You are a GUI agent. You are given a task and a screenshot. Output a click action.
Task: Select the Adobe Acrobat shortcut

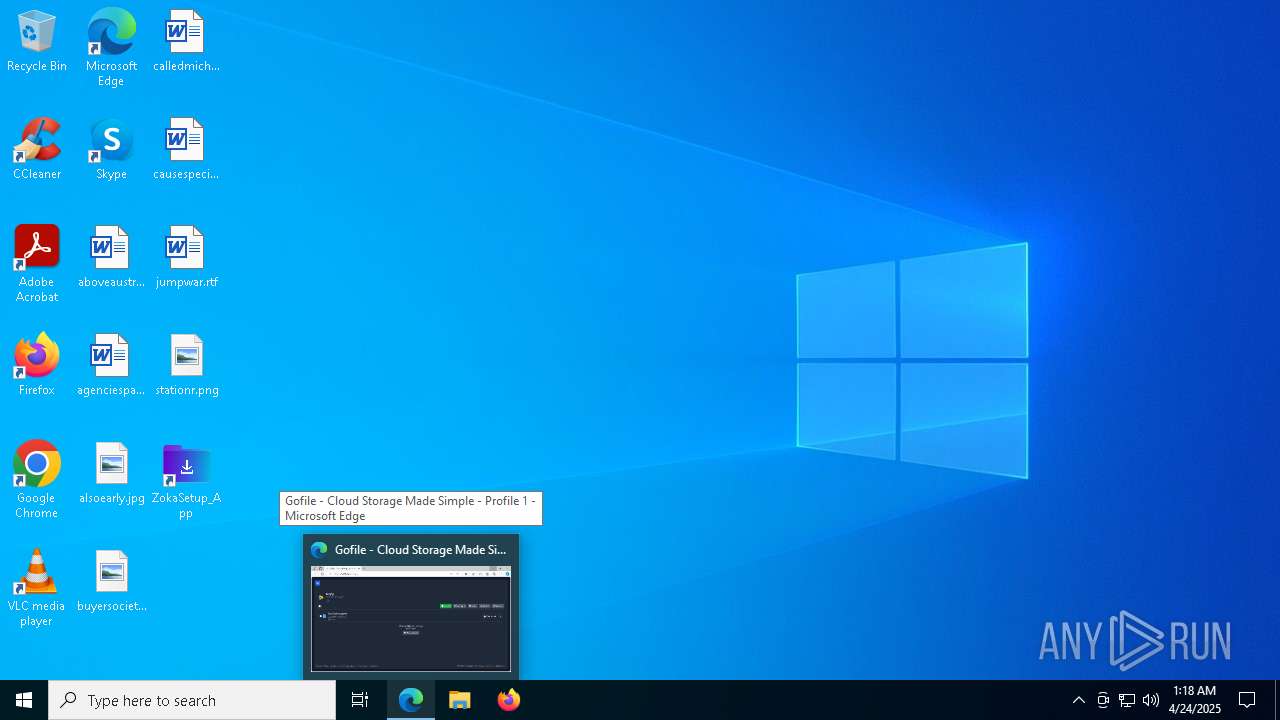coord(37,264)
